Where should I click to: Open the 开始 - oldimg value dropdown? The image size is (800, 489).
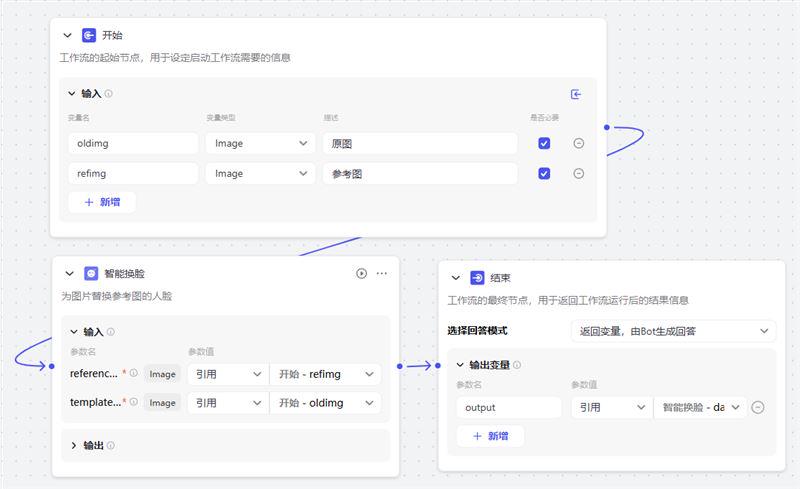(325, 403)
